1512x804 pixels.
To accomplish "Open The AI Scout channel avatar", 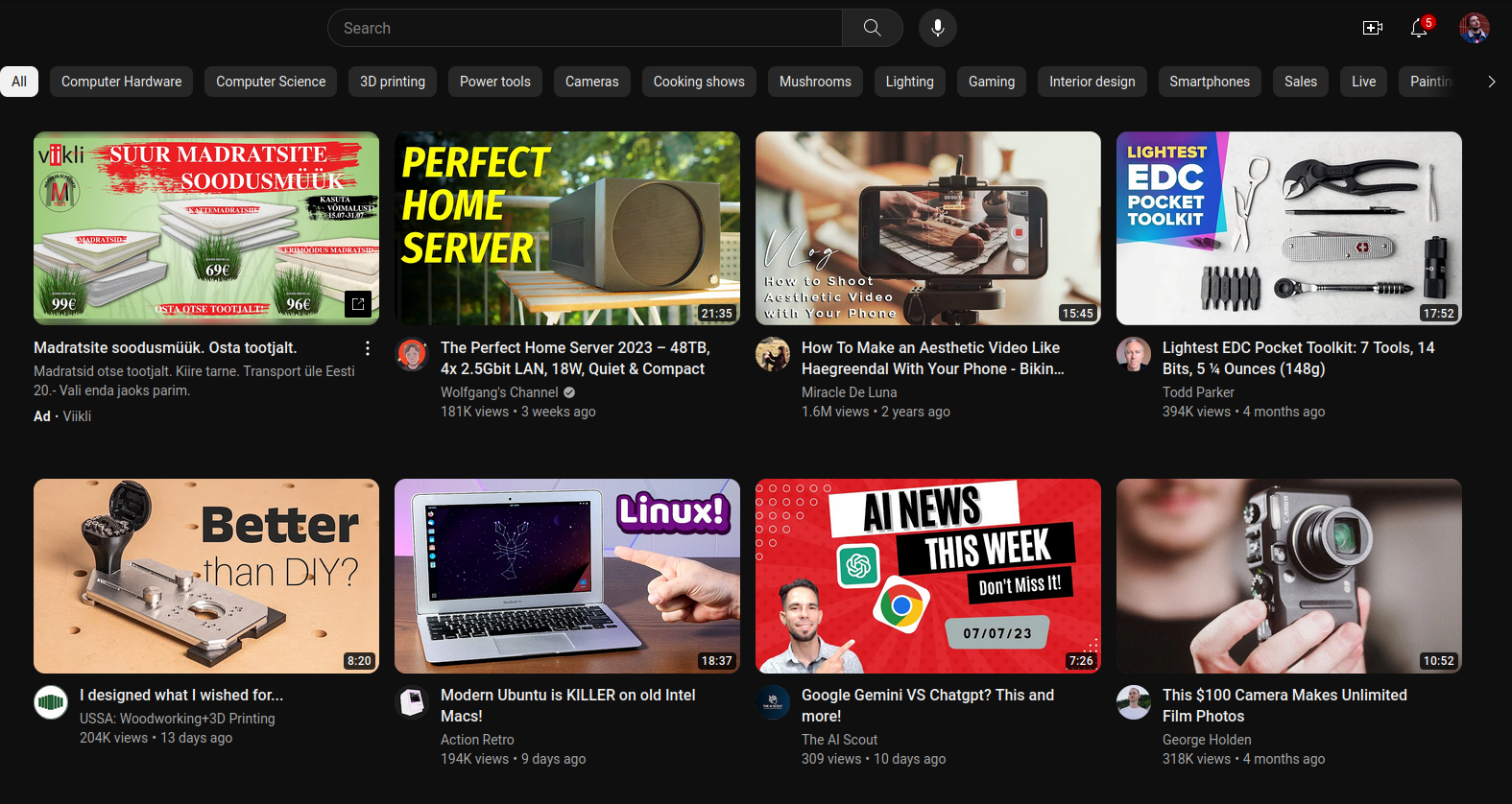I will click(773, 701).
